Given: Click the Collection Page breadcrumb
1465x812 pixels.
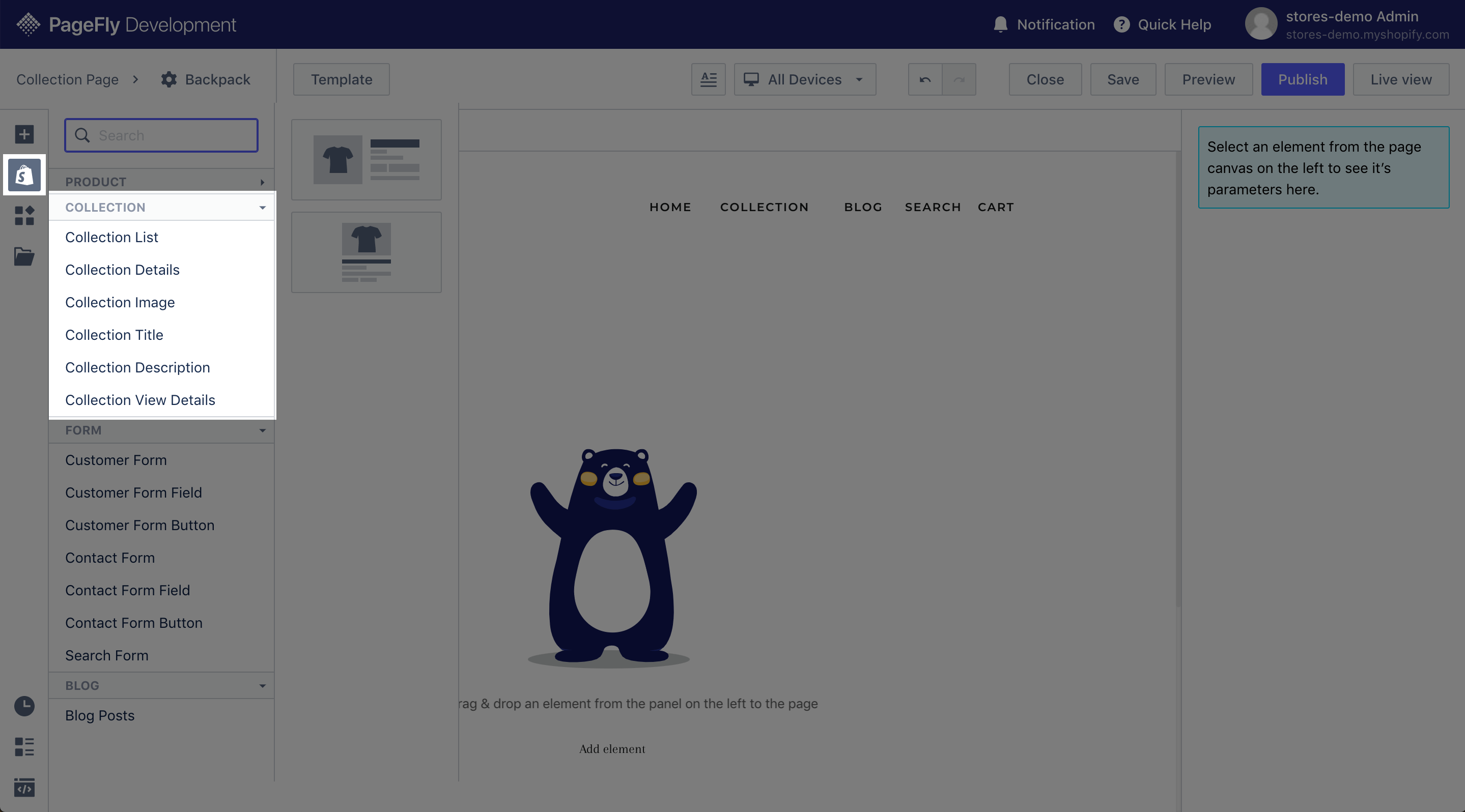Looking at the screenshot, I should coord(68,79).
